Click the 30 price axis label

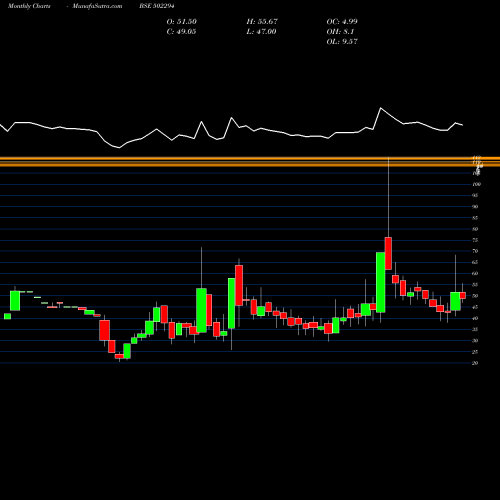(x=475, y=341)
